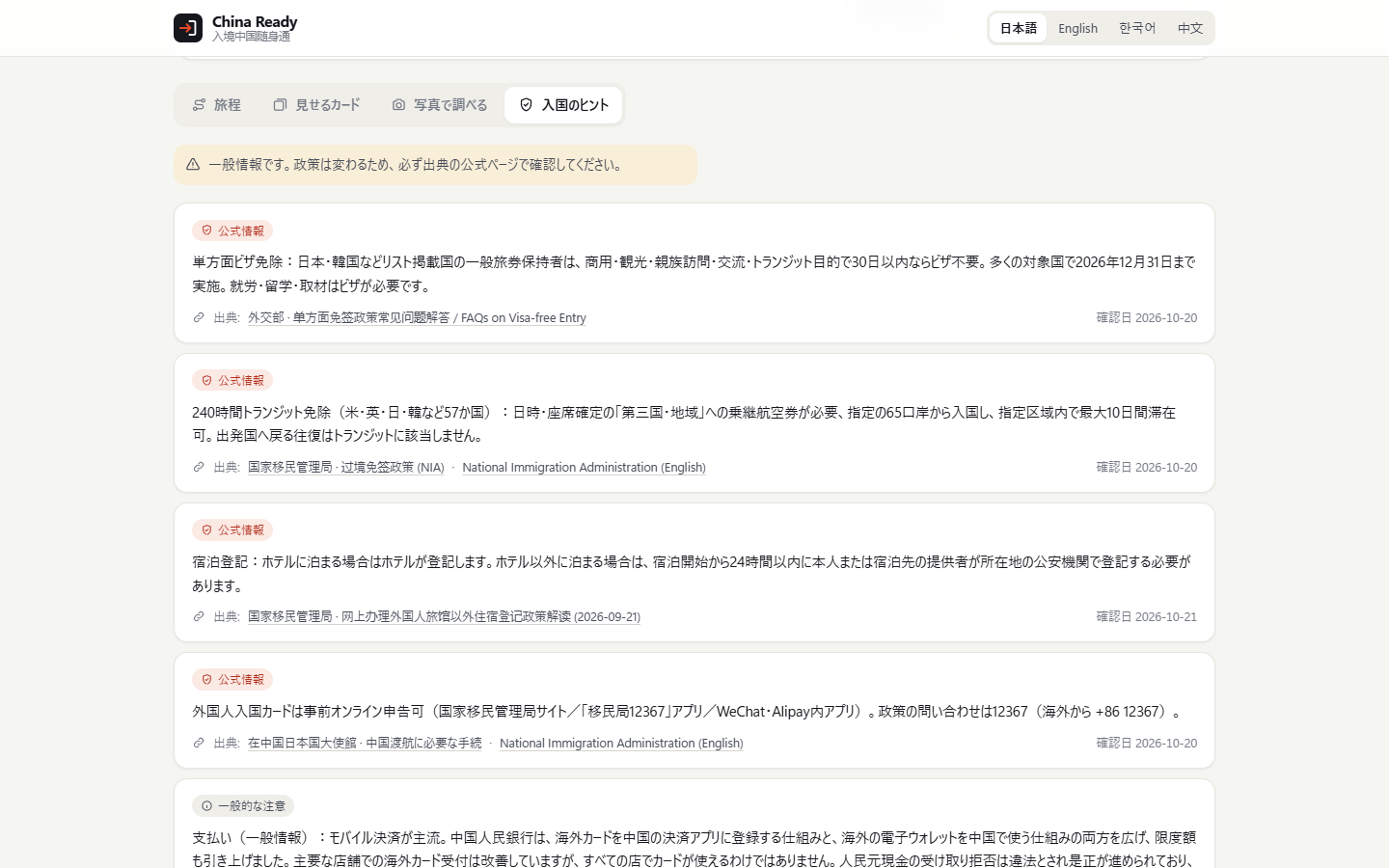This screenshot has height=868, width=1389.
Task: Click the cards icon on 見せるカード tab
Action: 280,105
